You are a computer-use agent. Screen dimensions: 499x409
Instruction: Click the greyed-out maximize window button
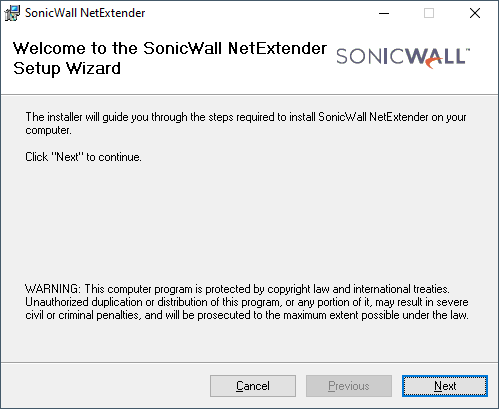tap(429, 13)
